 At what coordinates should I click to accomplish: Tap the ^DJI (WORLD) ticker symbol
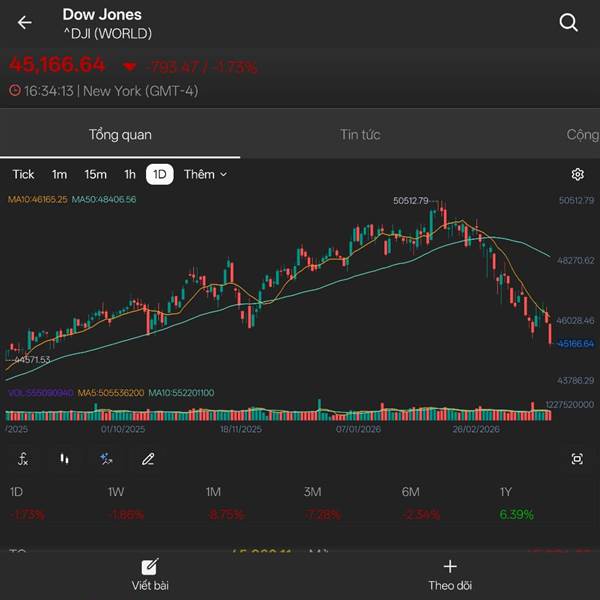(x=108, y=34)
